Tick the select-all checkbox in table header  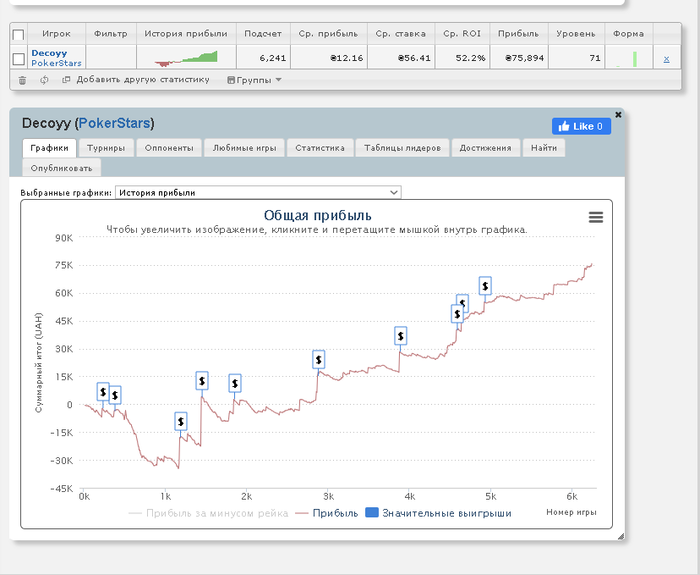tap(18, 35)
